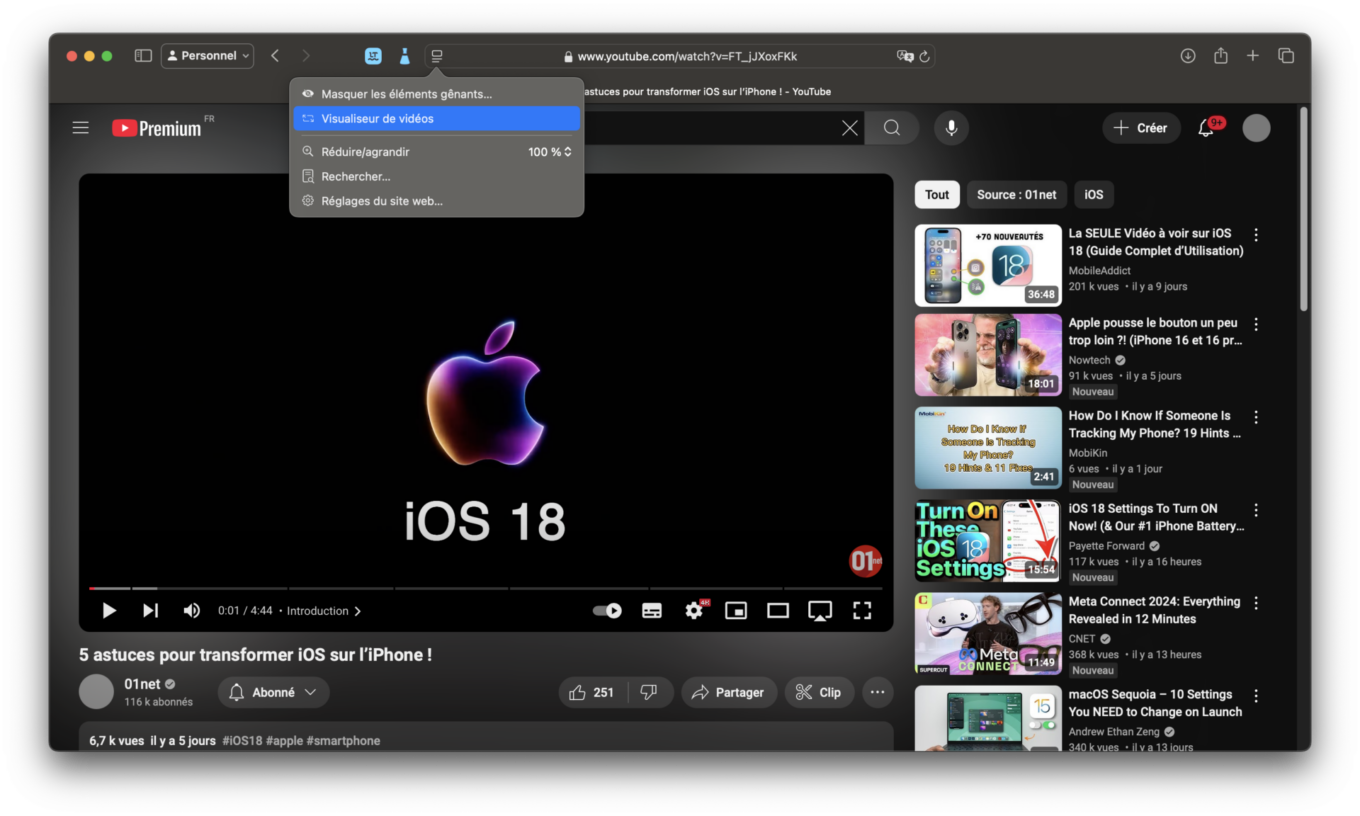Switch to theater mode
This screenshot has width=1360, height=816.
coord(778,610)
